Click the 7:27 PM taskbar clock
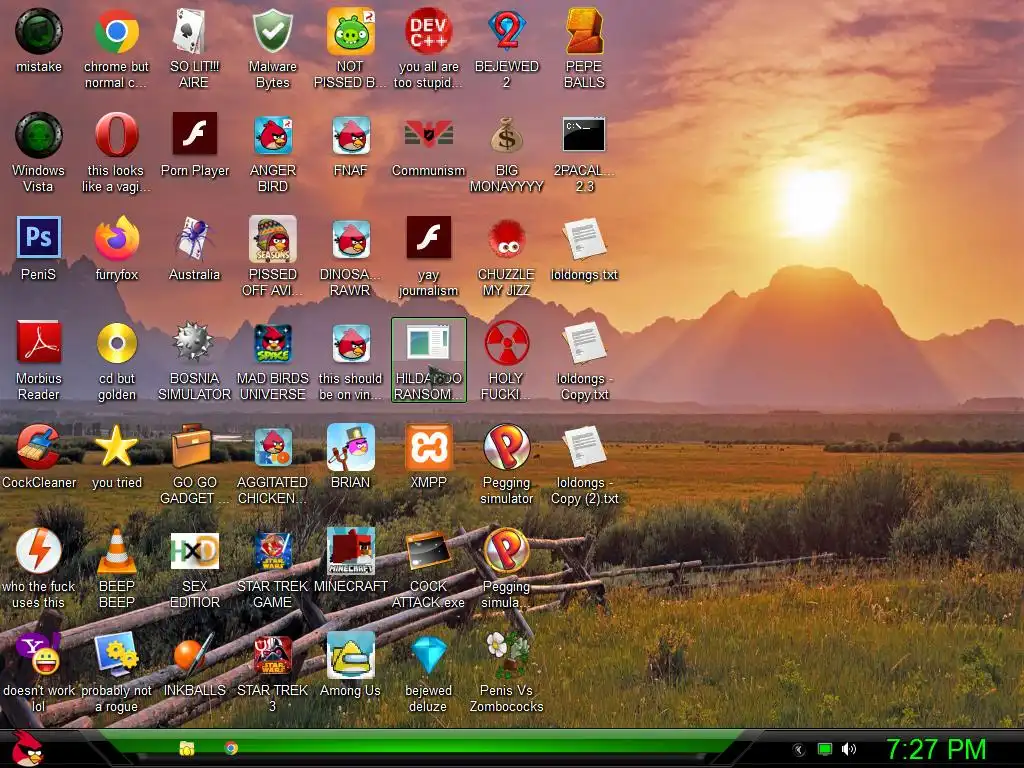 coord(936,748)
